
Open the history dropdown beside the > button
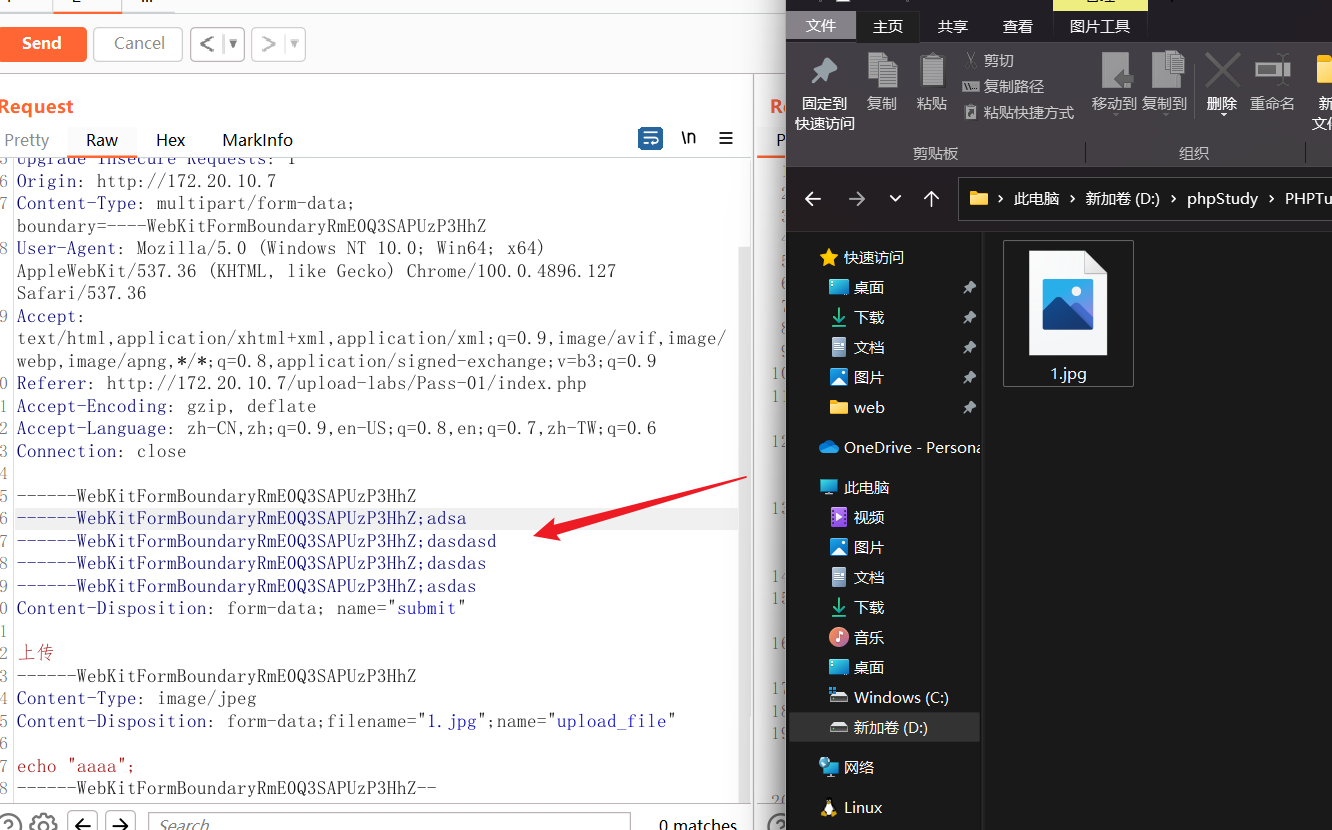click(x=294, y=44)
